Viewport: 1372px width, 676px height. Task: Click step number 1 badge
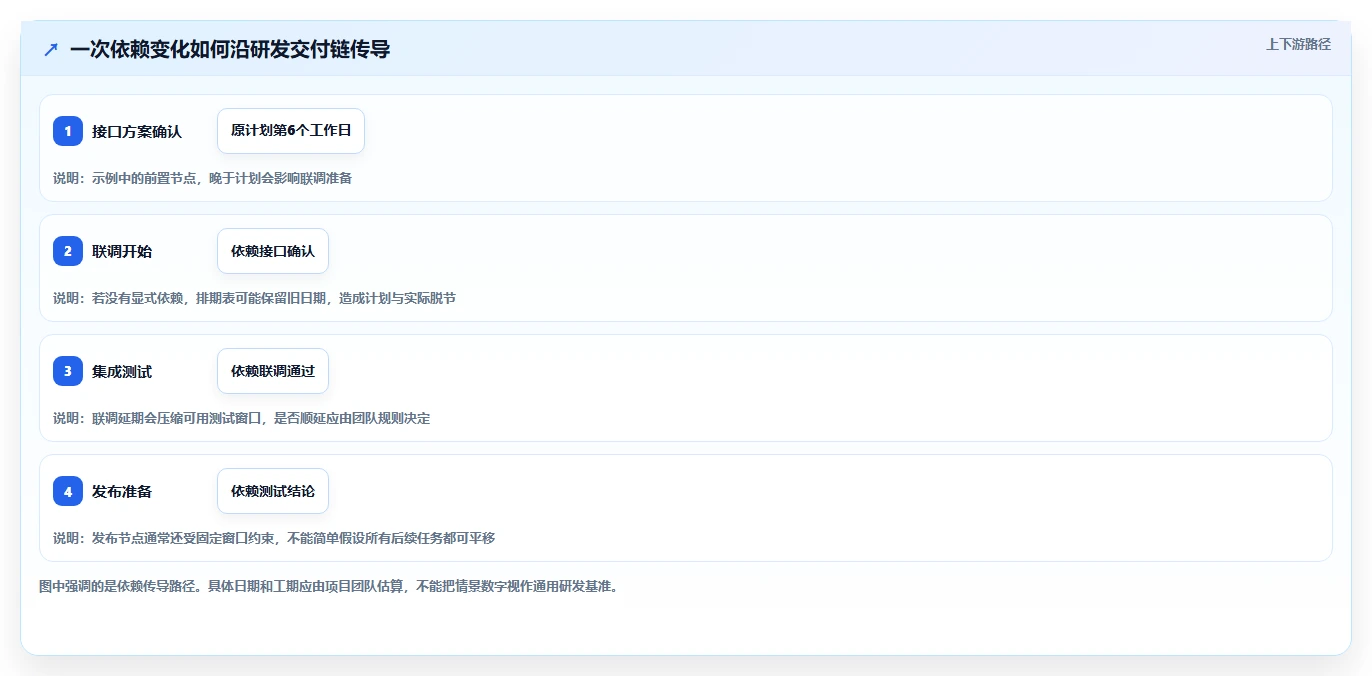68,131
